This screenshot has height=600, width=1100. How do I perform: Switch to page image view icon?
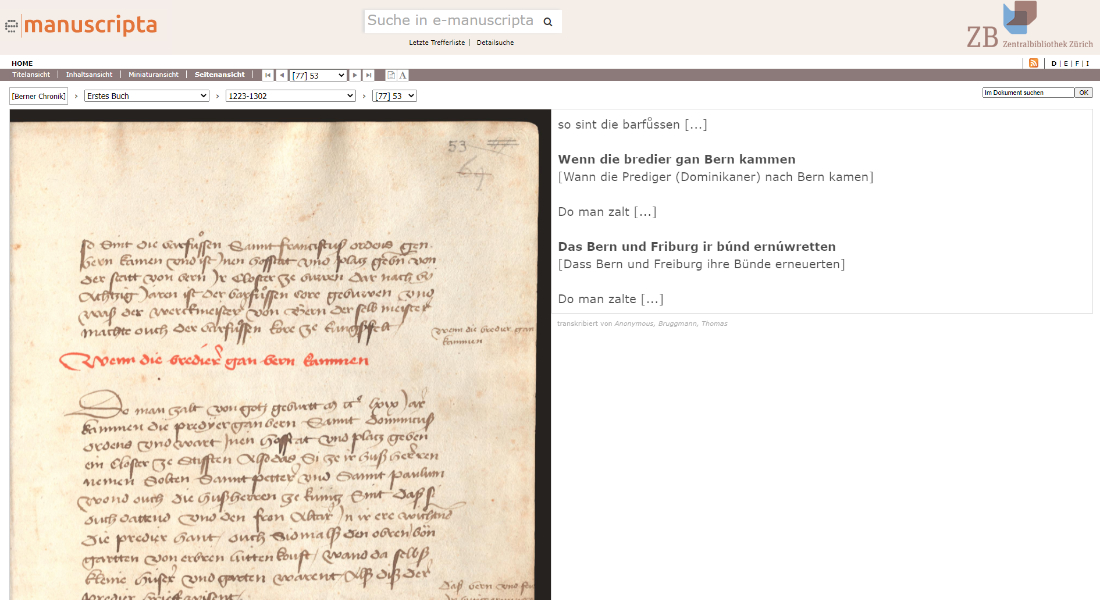point(391,75)
